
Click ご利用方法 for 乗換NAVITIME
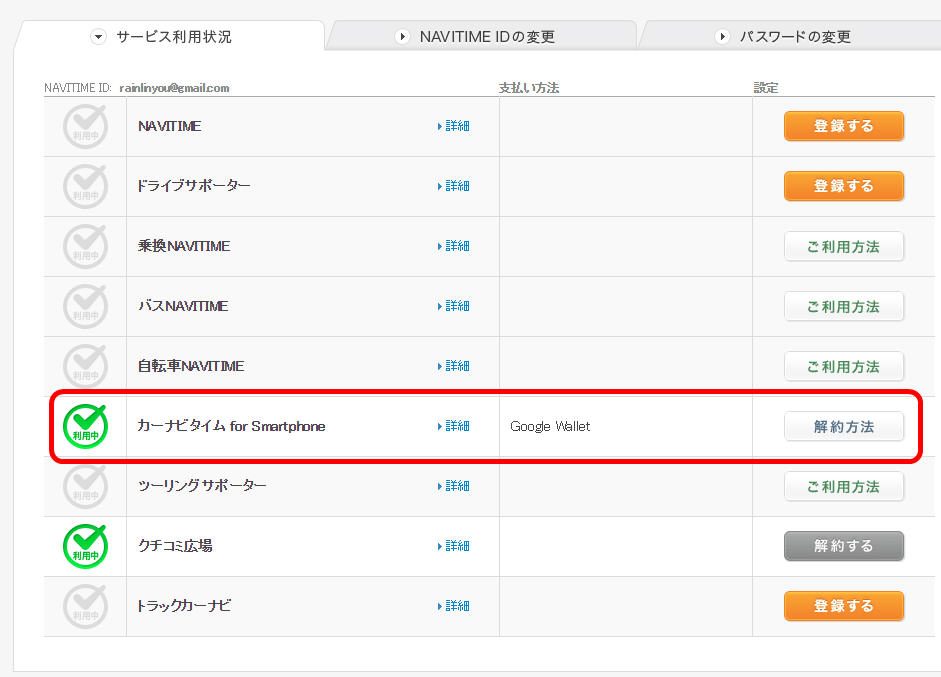(843, 247)
